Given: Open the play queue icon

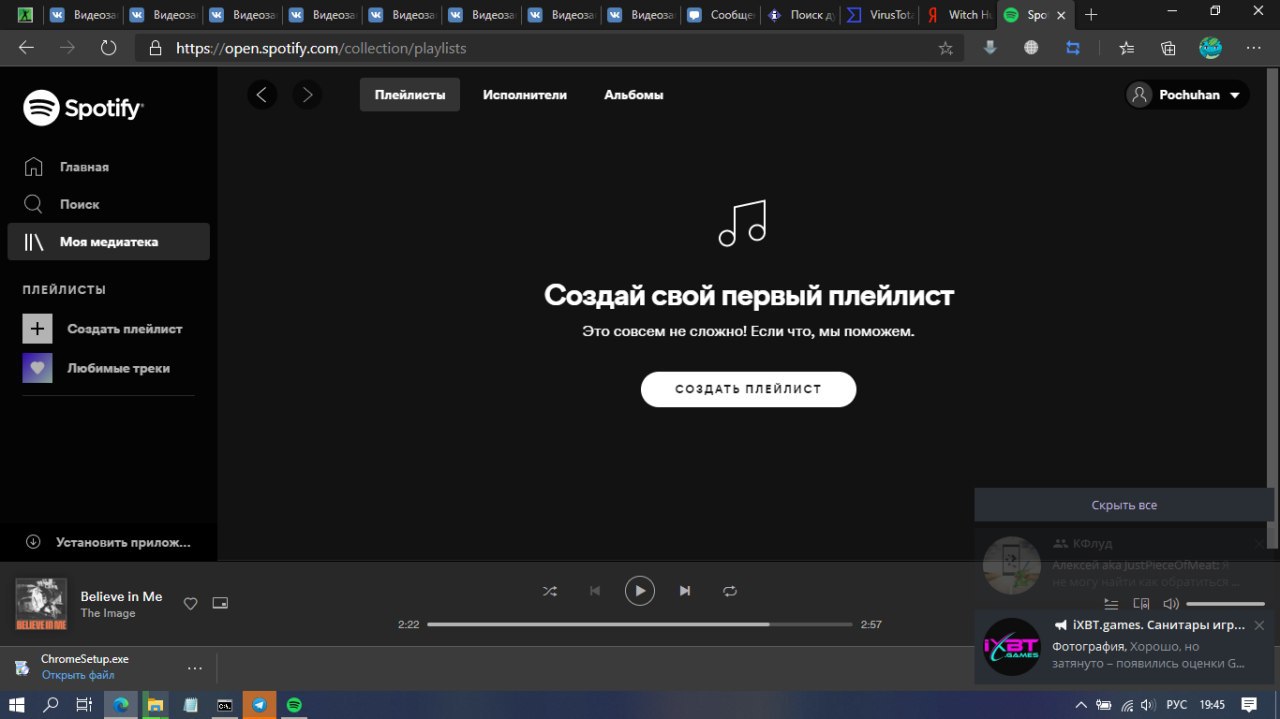Looking at the screenshot, I should point(1111,604).
